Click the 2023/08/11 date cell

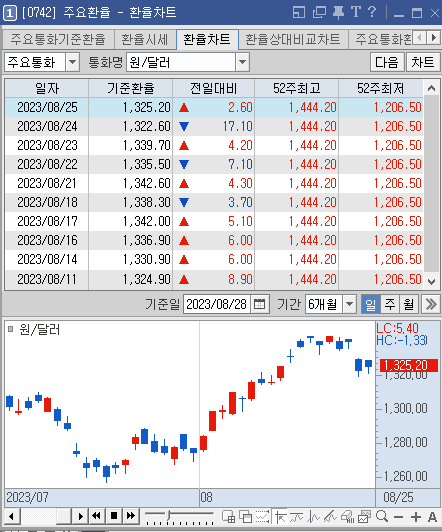(x=47, y=280)
